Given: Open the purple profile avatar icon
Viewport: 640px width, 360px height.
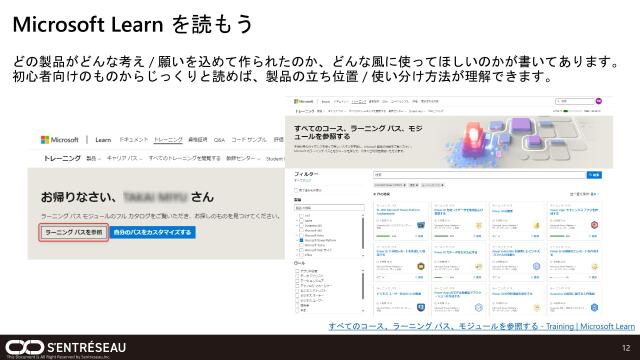Looking at the screenshot, I should click(599, 101).
